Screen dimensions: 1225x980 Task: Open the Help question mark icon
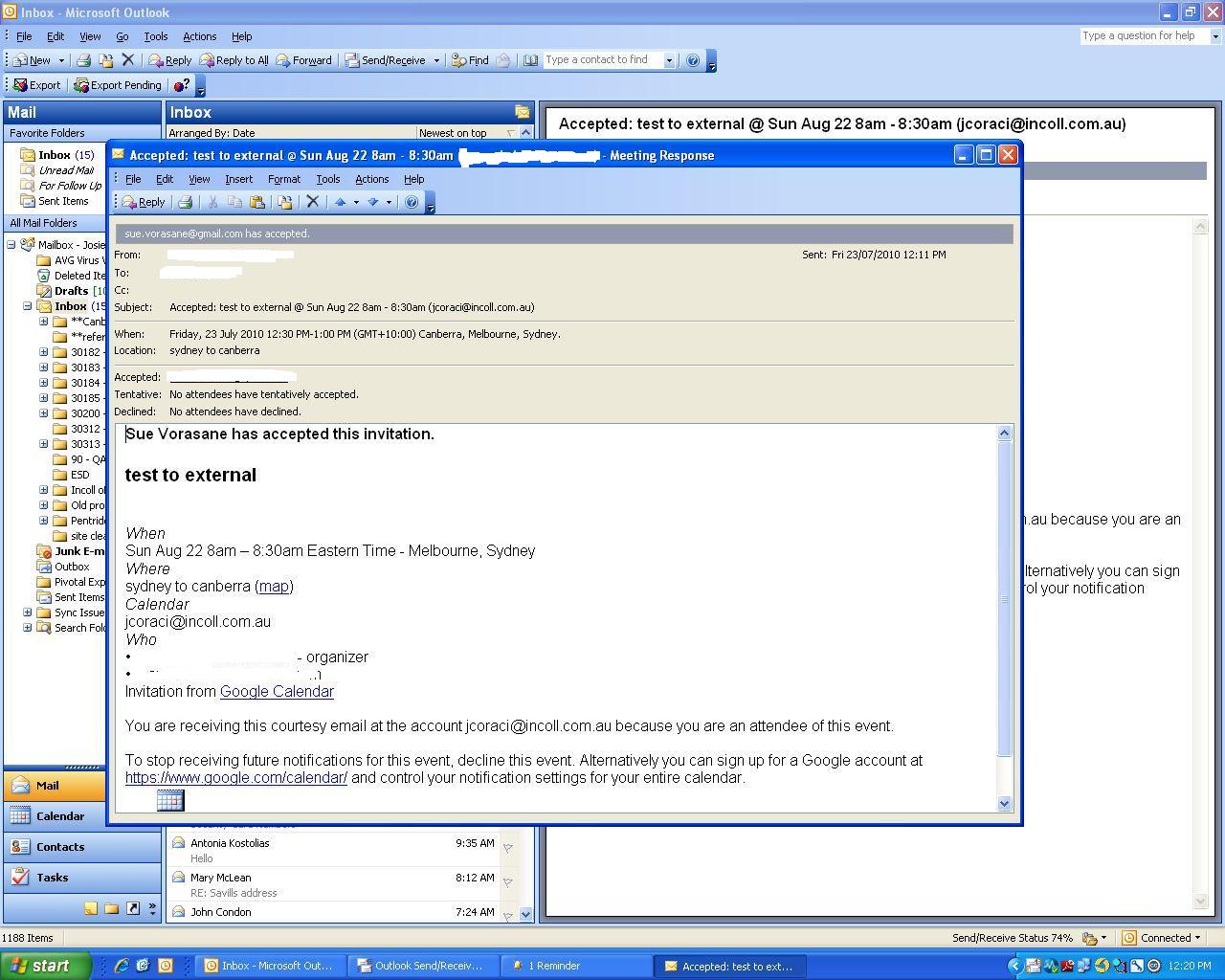(411, 201)
